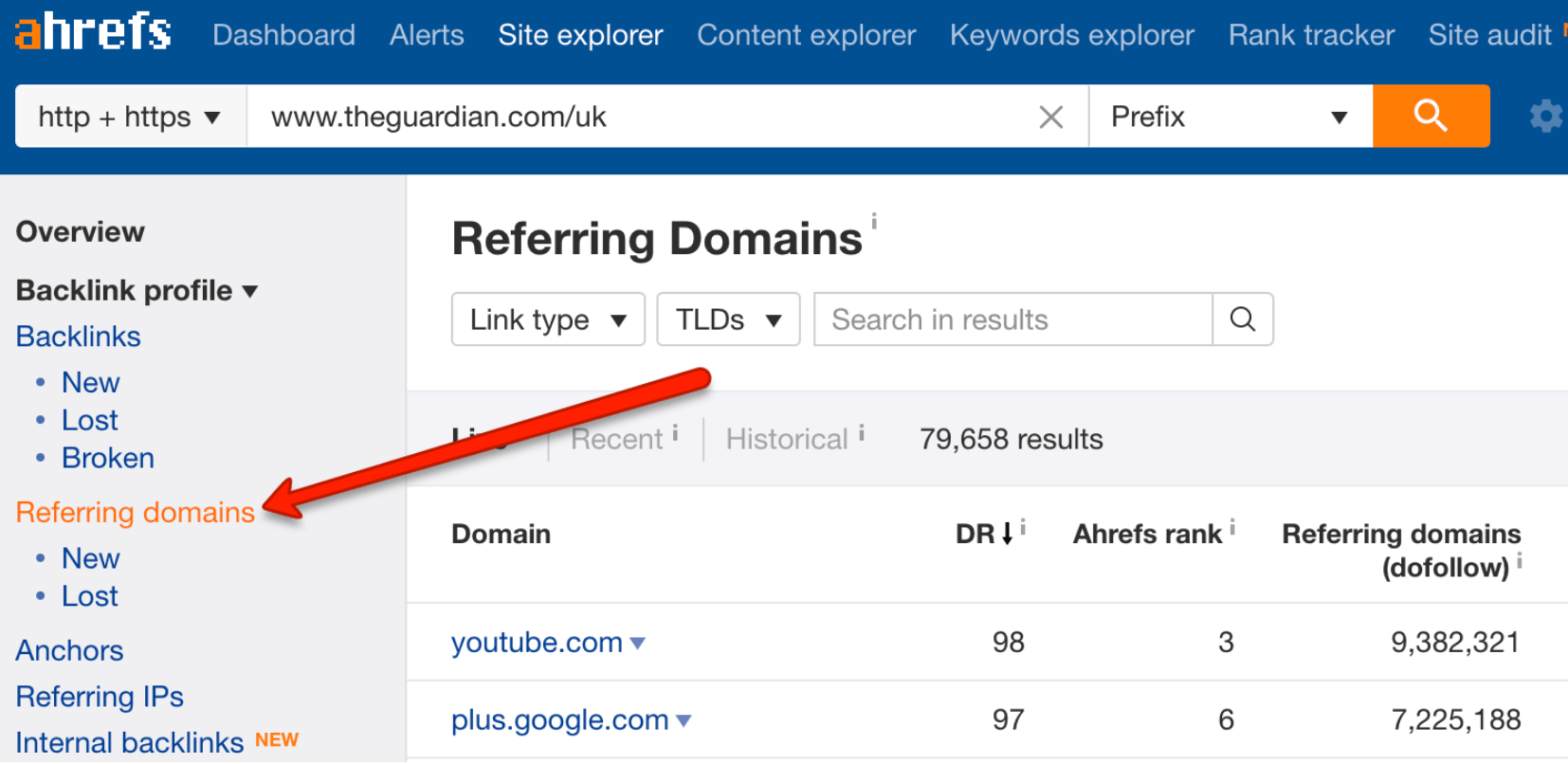This screenshot has width=1568, height=764.
Task: Click the Ahrefs rank column header
Action: [x=1147, y=534]
